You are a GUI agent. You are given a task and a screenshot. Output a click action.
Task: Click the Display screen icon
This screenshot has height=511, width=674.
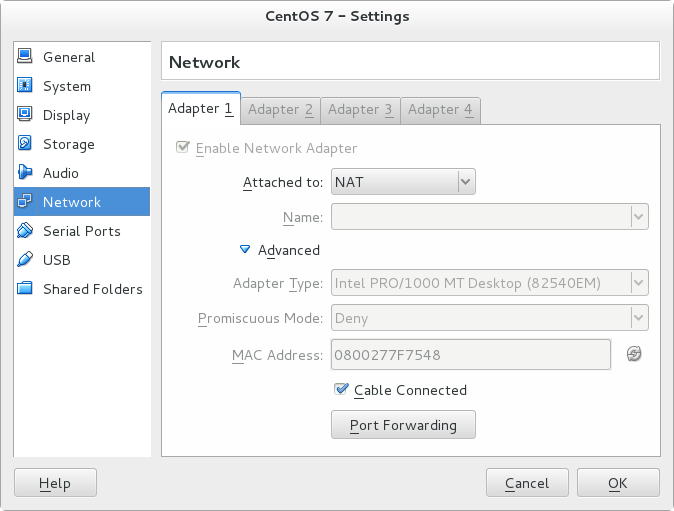click(25, 114)
